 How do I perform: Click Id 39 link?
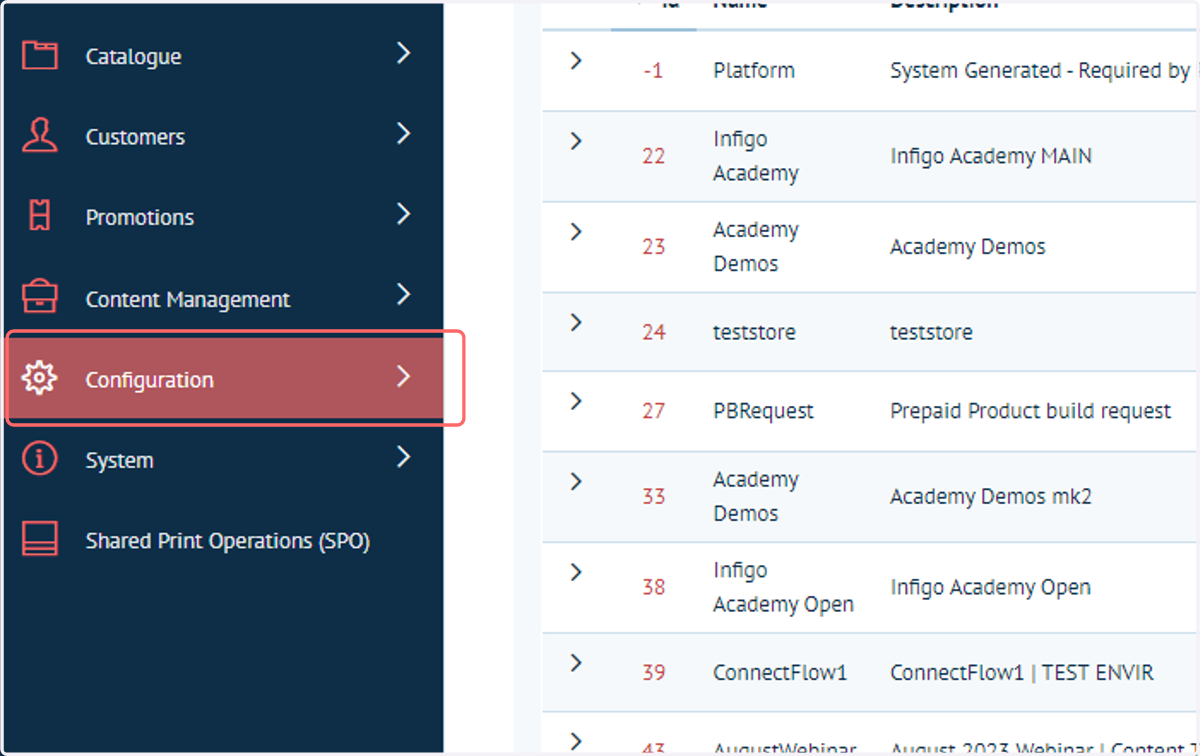[653, 673]
